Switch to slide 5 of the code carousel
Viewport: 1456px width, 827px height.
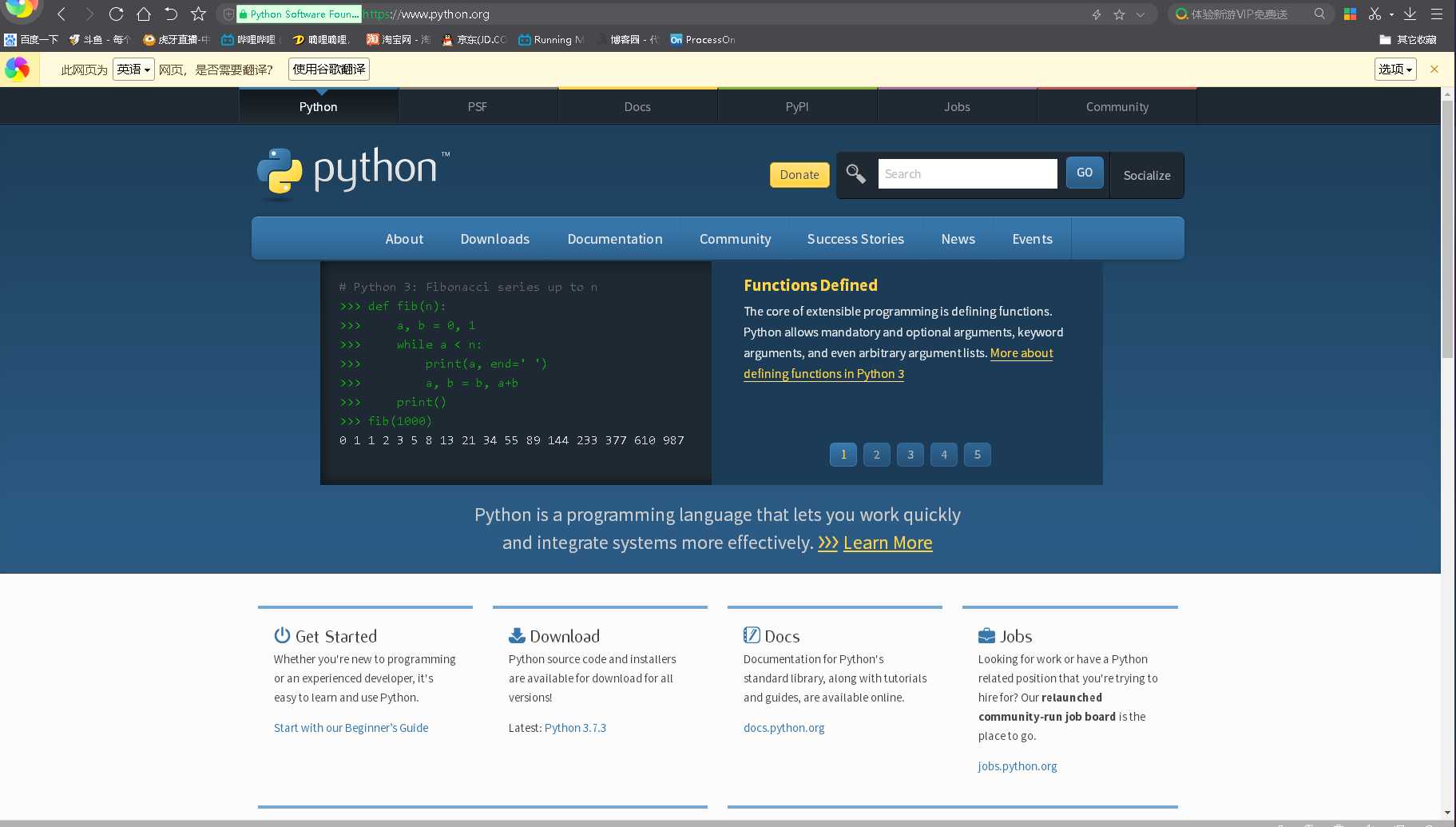pyautogui.click(x=978, y=455)
